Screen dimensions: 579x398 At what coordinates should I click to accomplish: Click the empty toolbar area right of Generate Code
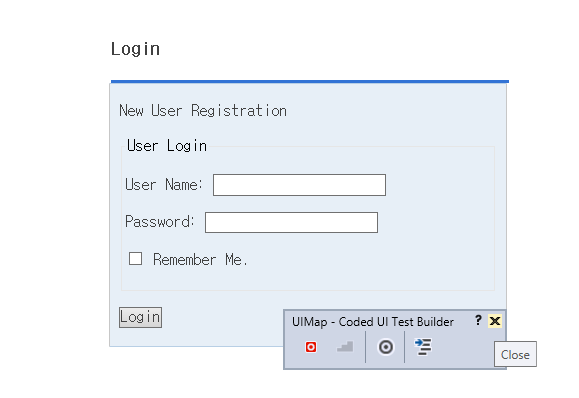click(x=462, y=348)
